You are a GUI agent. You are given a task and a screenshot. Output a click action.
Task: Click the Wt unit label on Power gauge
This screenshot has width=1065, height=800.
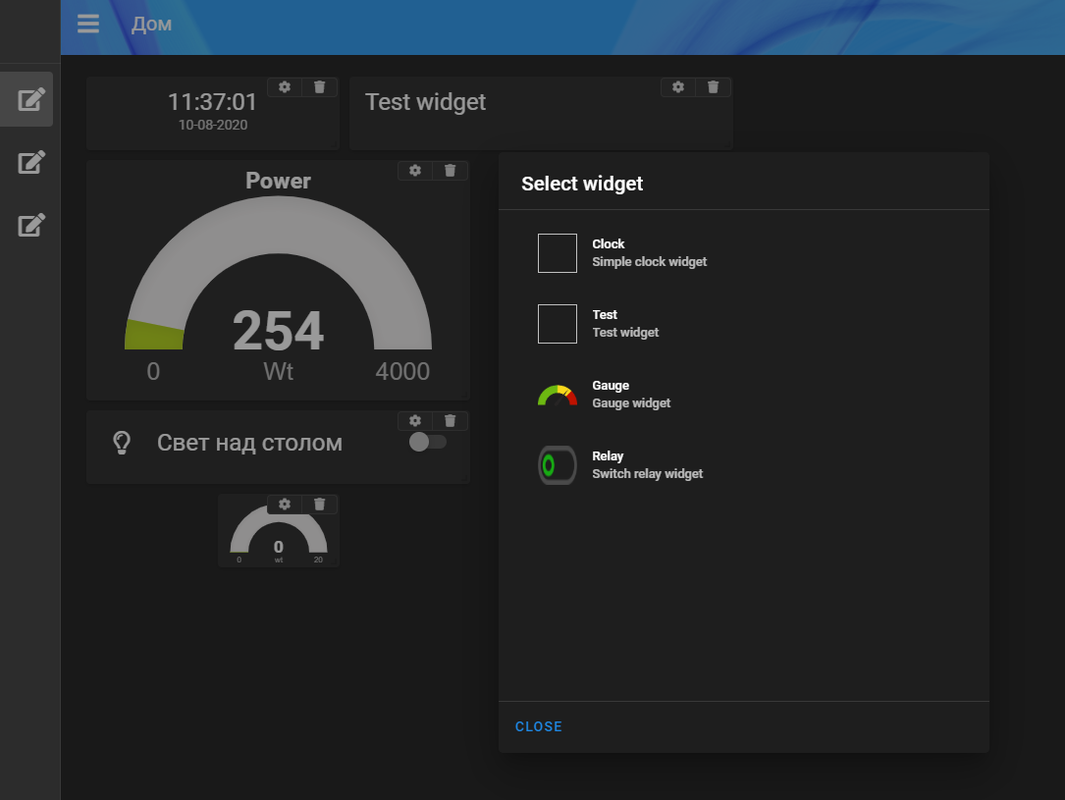coord(278,371)
